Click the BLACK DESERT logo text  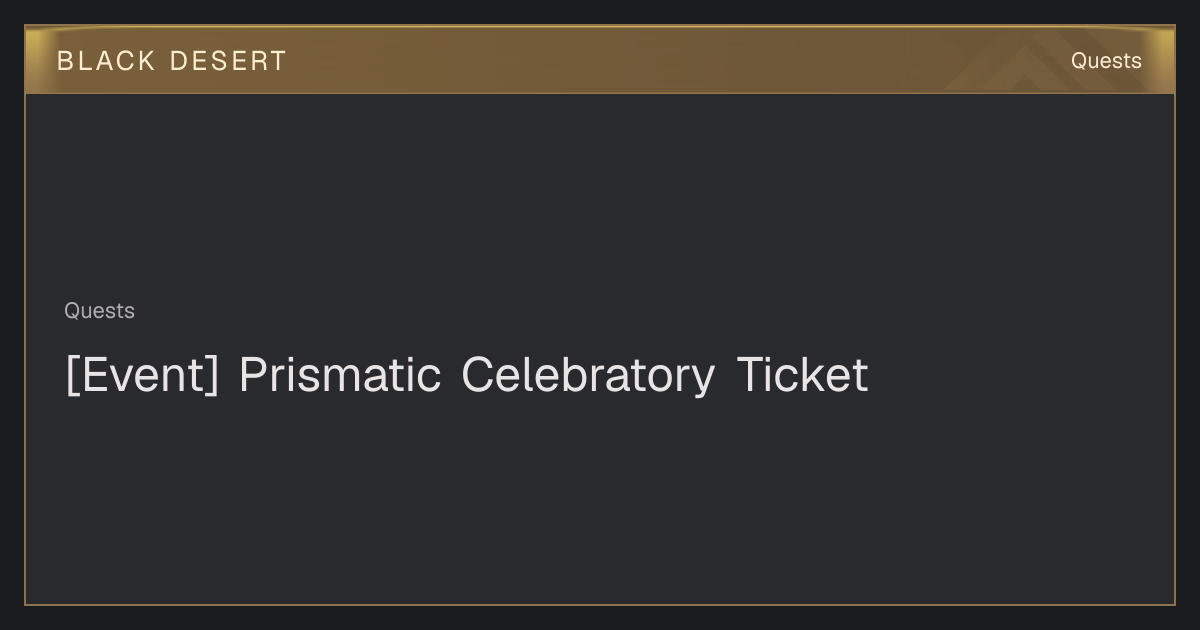pos(172,61)
